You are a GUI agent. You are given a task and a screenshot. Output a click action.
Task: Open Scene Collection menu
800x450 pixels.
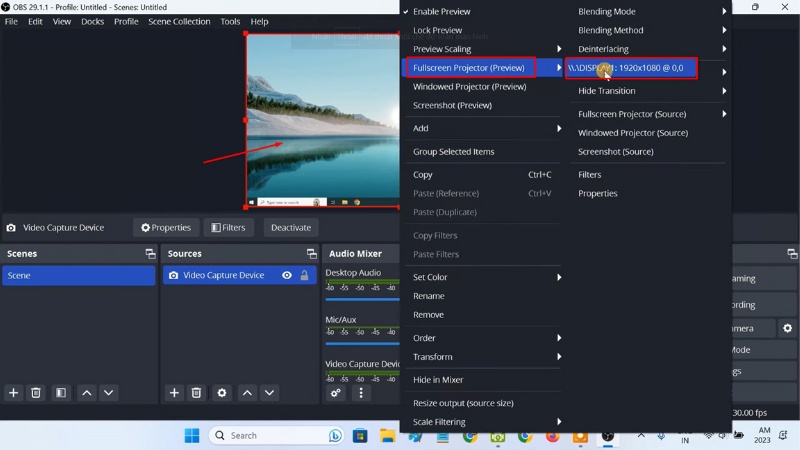pyautogui.click(x=179, y=21)
